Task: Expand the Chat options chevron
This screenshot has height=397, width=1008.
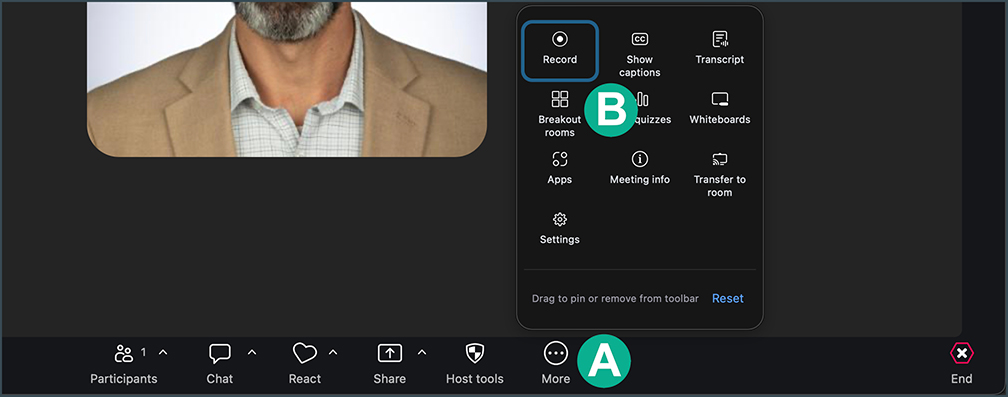Action: point(252,352)
